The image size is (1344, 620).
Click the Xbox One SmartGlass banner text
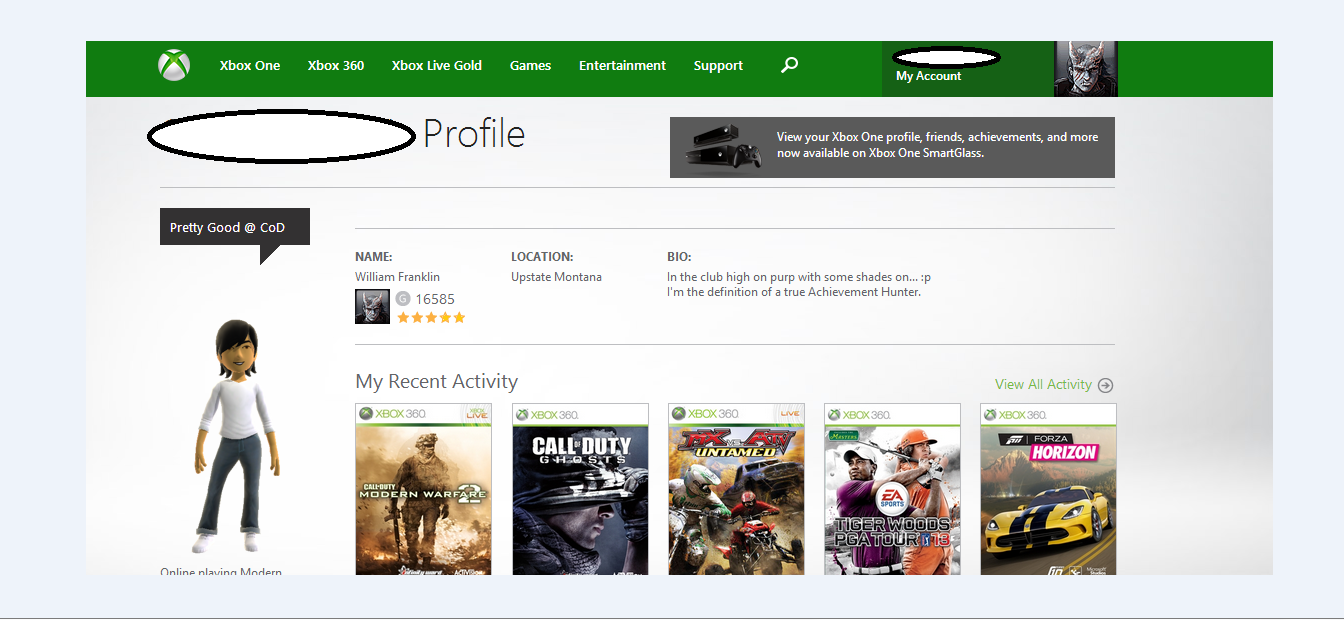[x=937, y=145]
